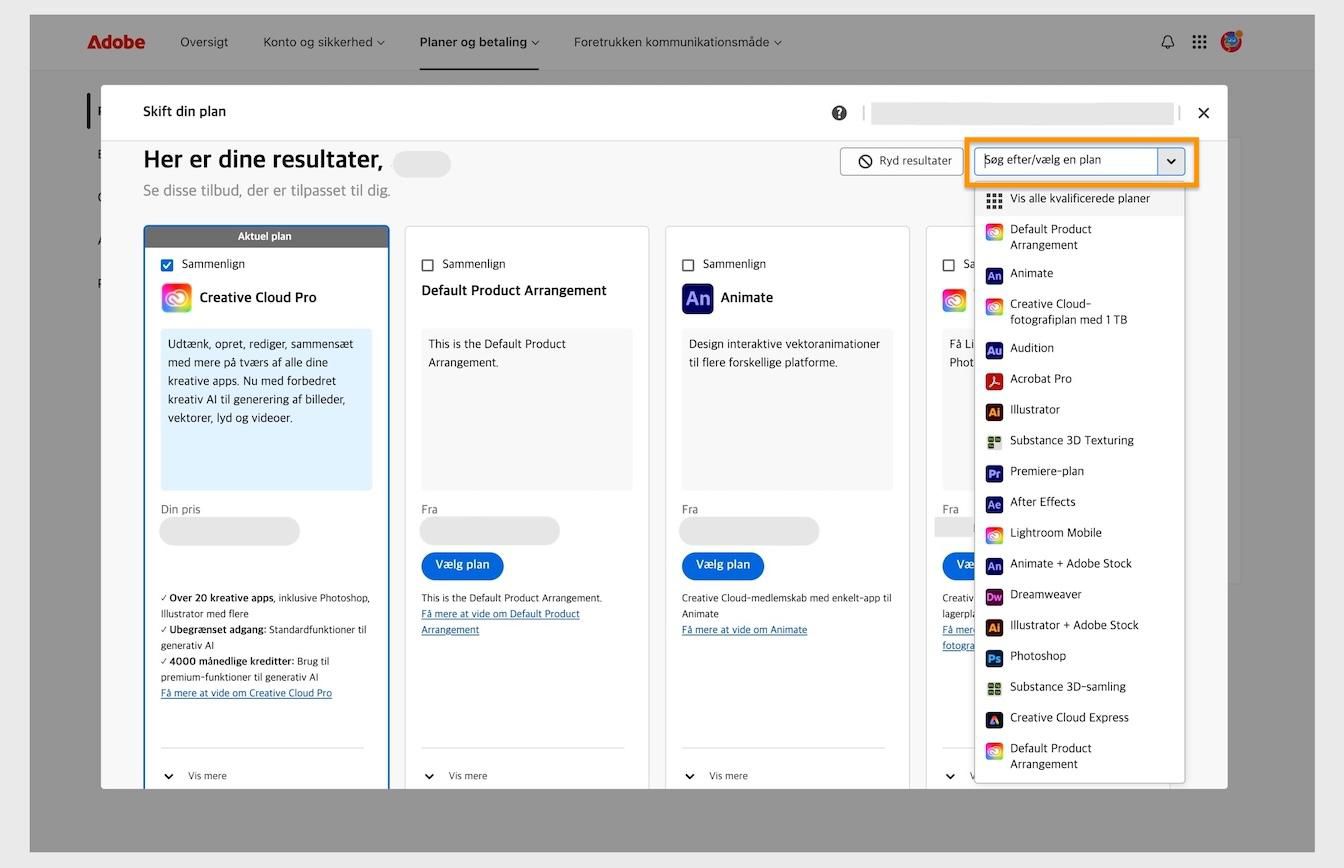Pick Acrobat Pro in the plan list
Screen dimensions: 1344x868
pos(1080,380)
